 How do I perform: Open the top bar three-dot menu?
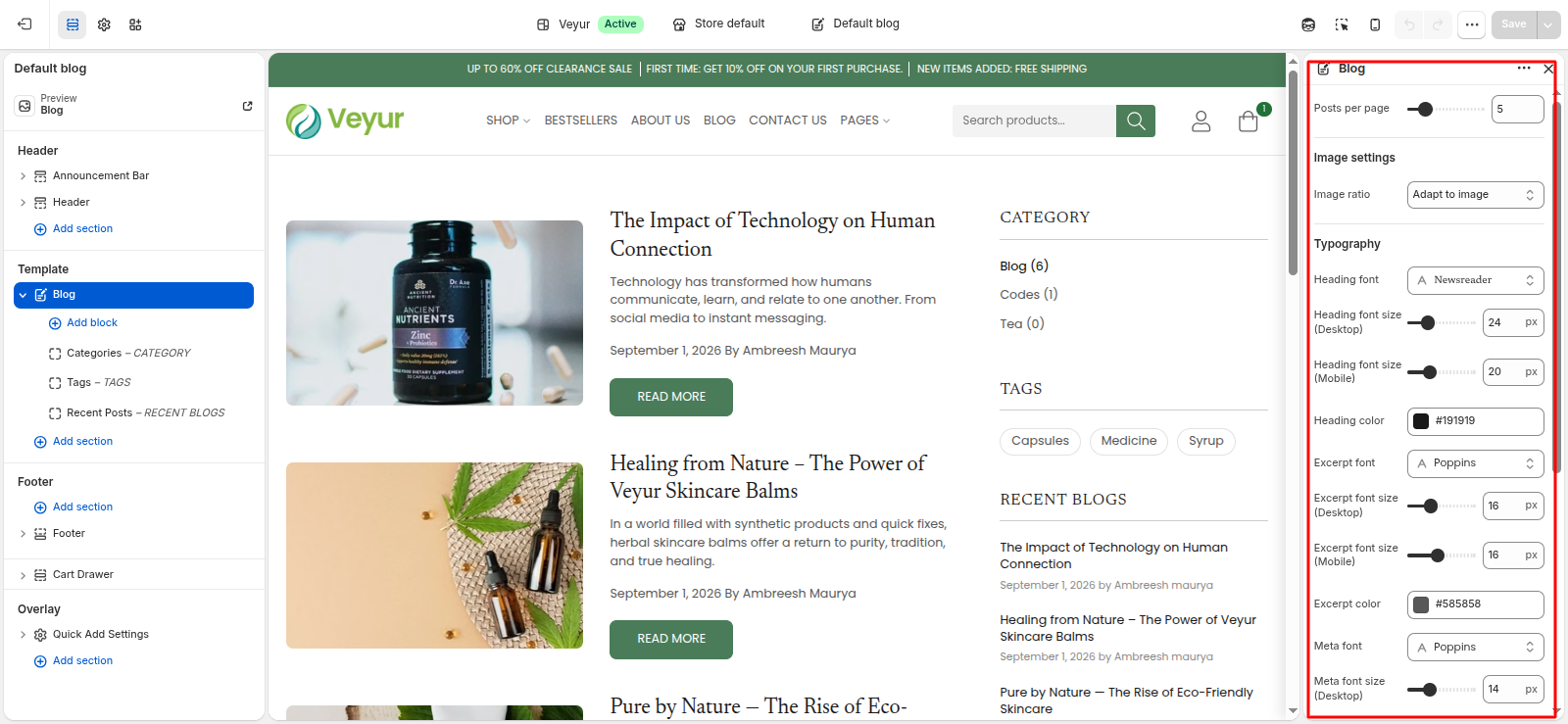1471,24
